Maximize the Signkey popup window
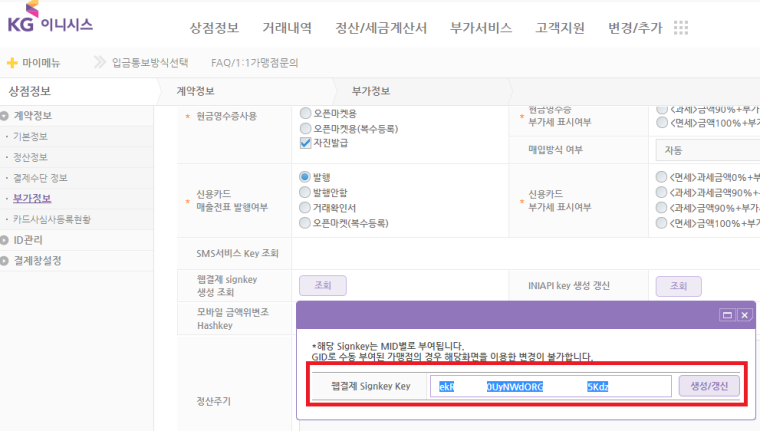The height and width of the screenshot is (431, 760). (x=727, y=314)
